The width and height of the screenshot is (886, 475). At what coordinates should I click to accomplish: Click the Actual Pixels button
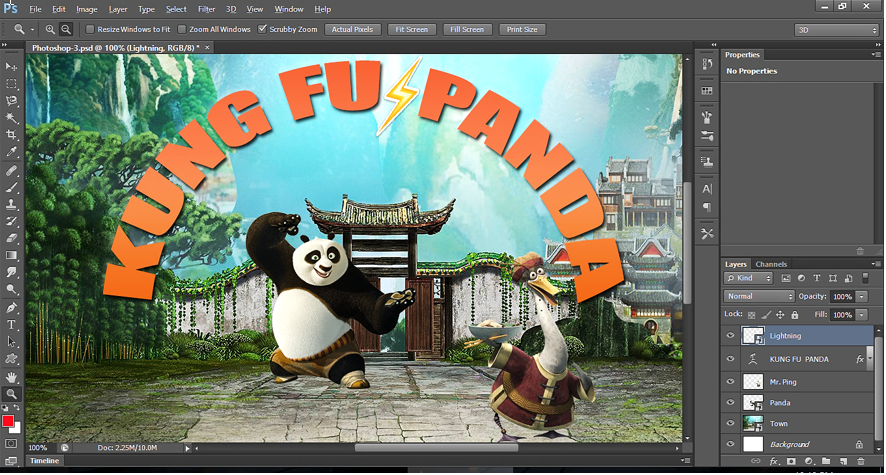353,29
